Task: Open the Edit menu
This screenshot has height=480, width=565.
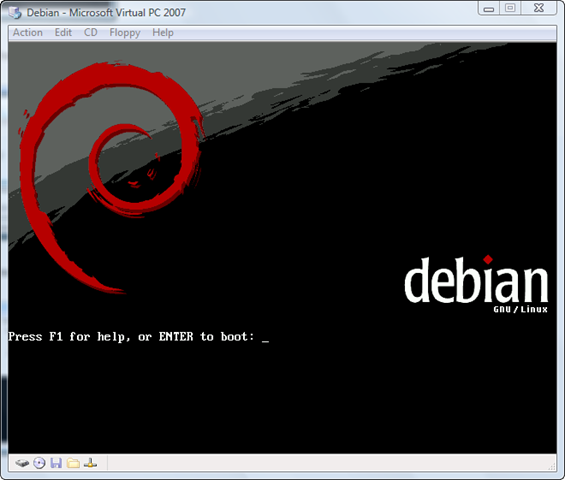Action: (x=63, y=32)
